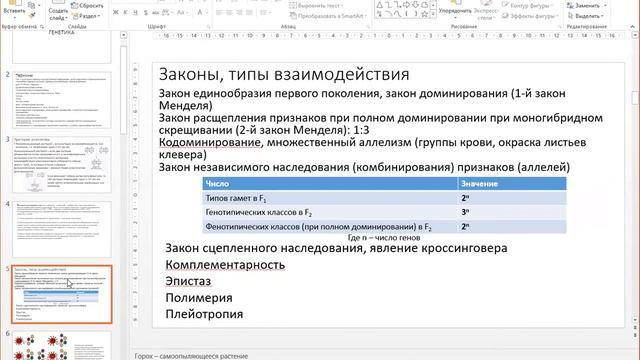Center align text in paragraph group

[x=229, y=13]
